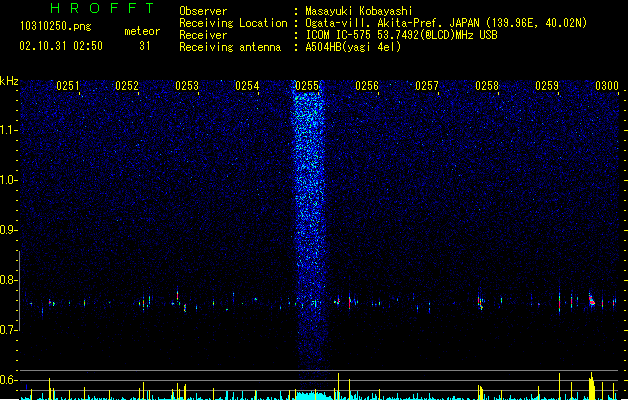
Task: Click the 0.8 kHz frequency label
Action: [8, 280]
